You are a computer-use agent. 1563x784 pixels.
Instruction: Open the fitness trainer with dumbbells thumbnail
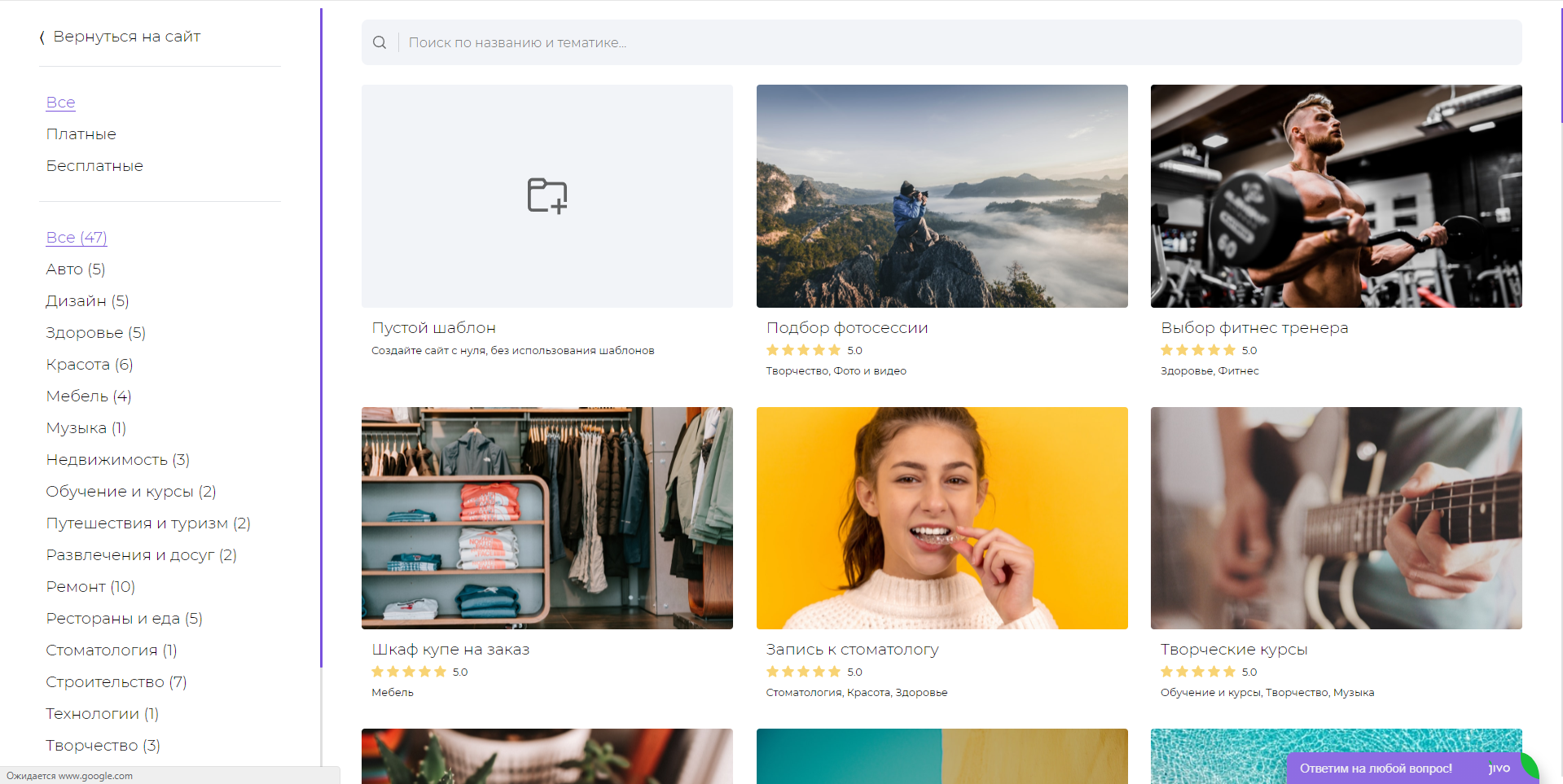(1337, 196)
